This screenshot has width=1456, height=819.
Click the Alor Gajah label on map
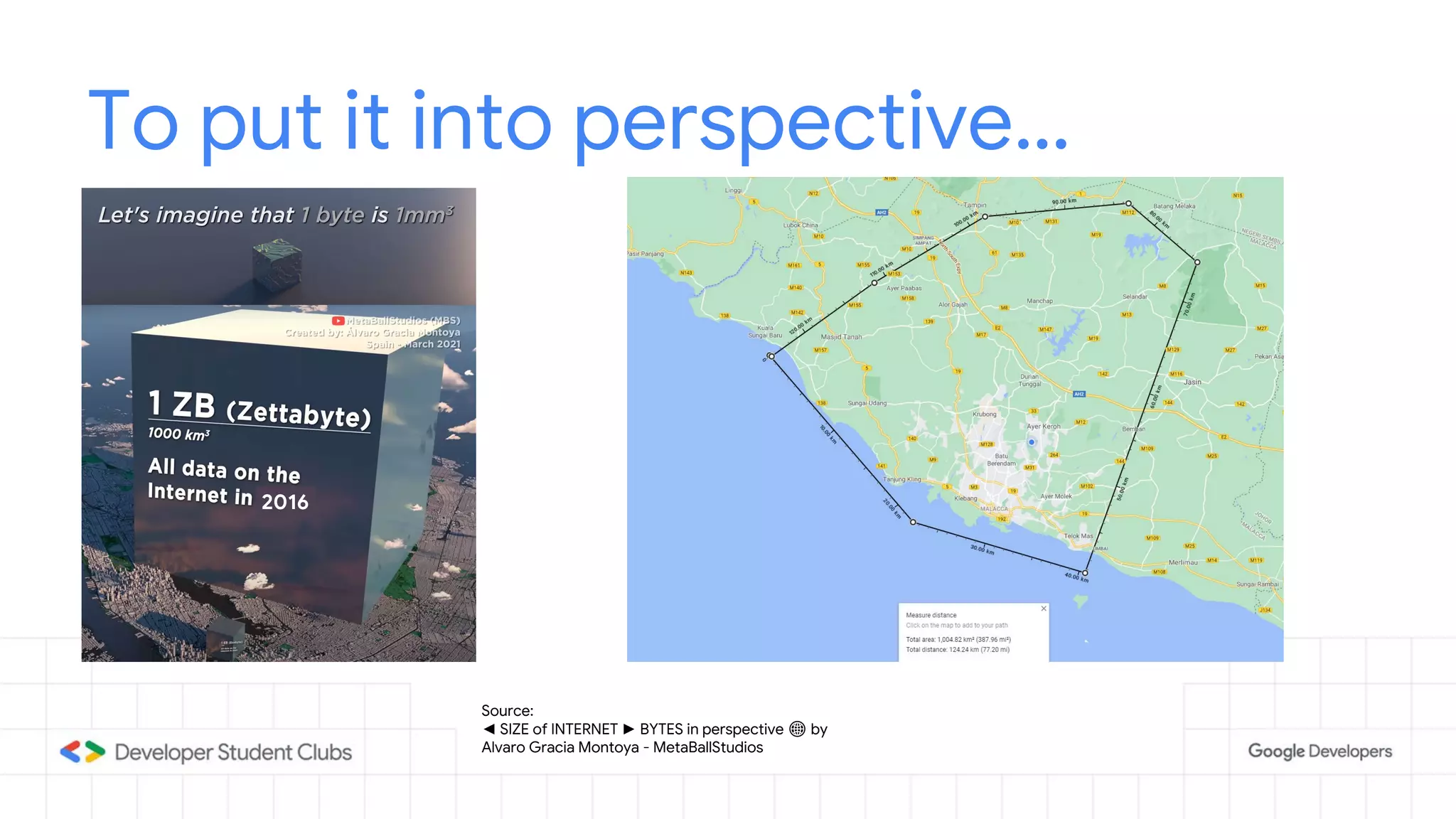pyautogui.click(x=952, y=305)
